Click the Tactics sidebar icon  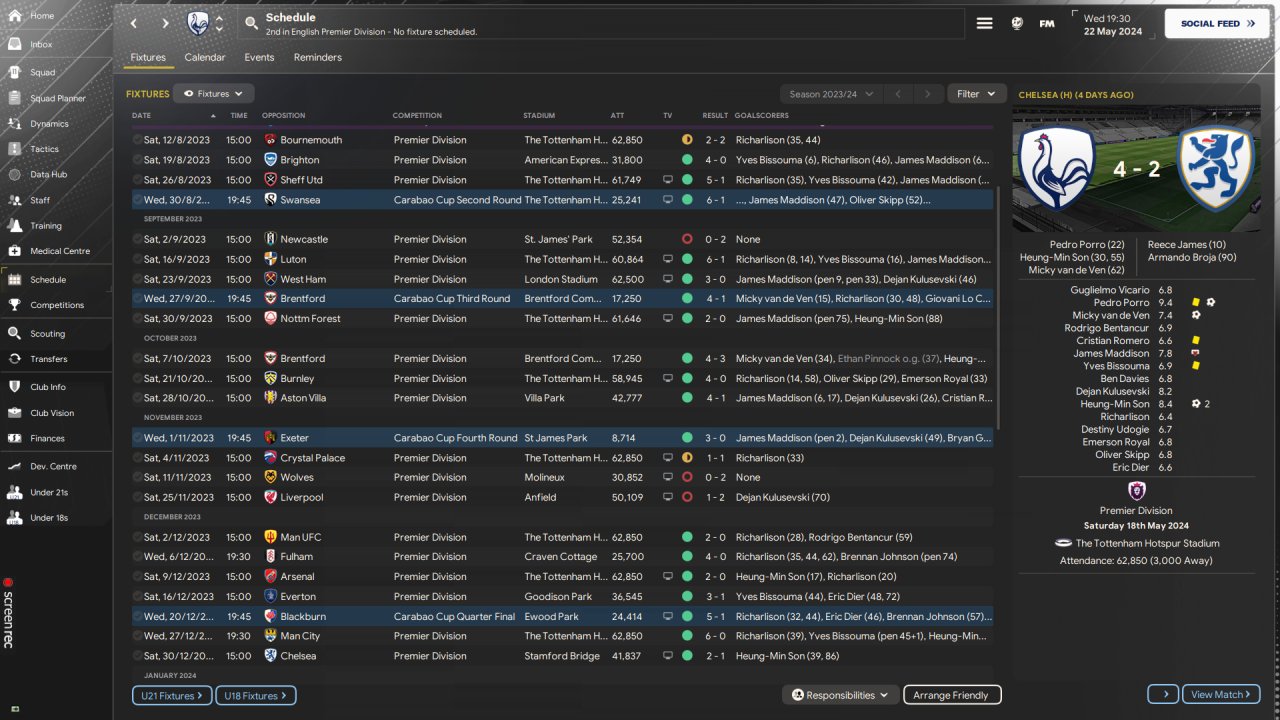pos(14,149)
